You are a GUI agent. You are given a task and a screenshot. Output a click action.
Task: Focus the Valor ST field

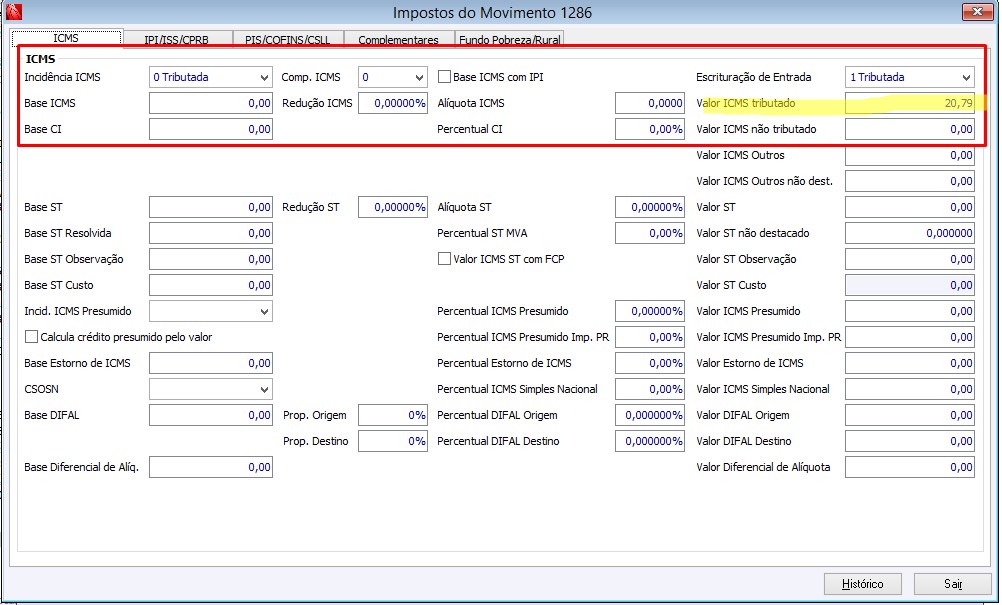[x=909, y=207]
